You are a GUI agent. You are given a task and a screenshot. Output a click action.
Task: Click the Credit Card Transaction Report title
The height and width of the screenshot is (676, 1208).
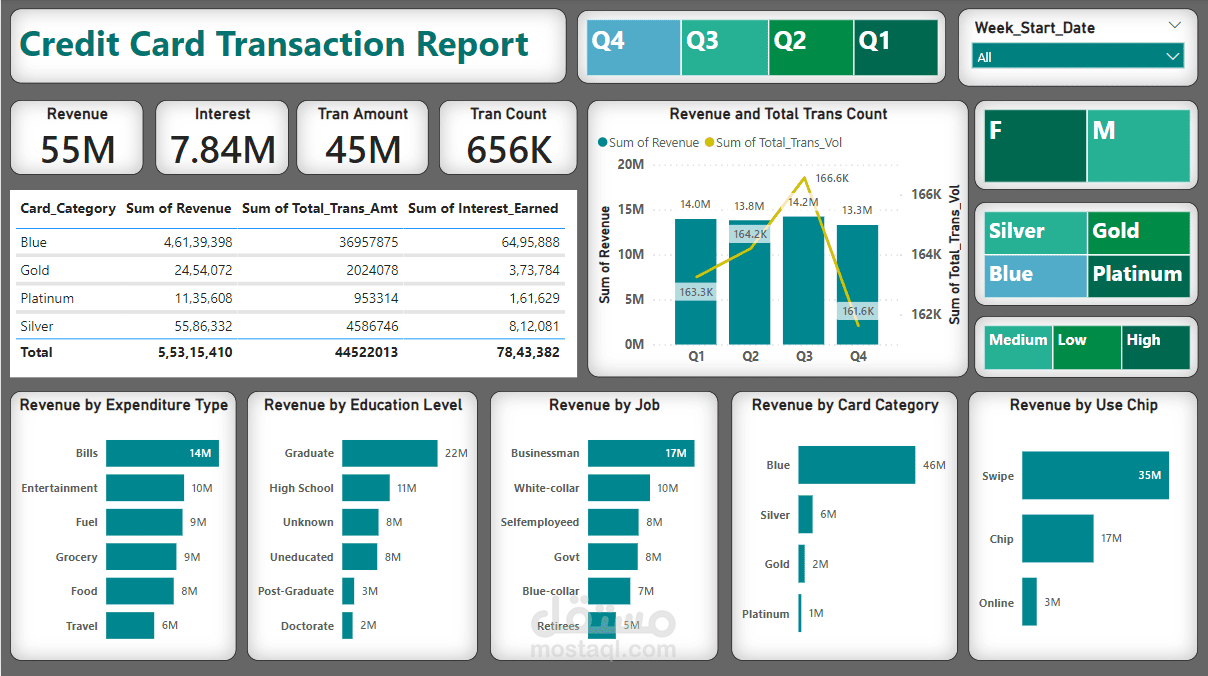274,45
